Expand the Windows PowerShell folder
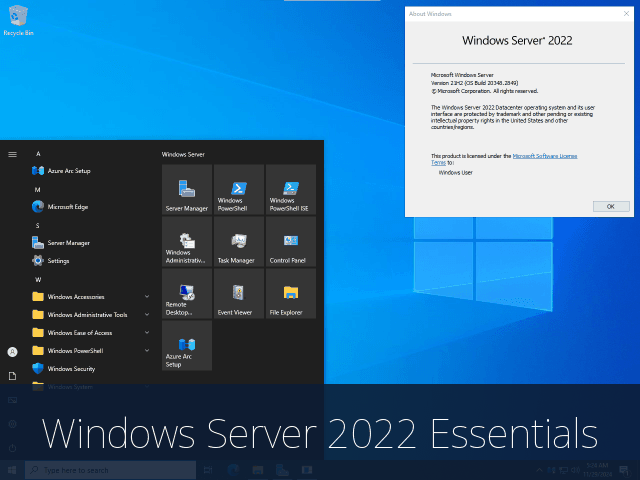Screen dimensions: 640x480 click(x=91, y=351)
